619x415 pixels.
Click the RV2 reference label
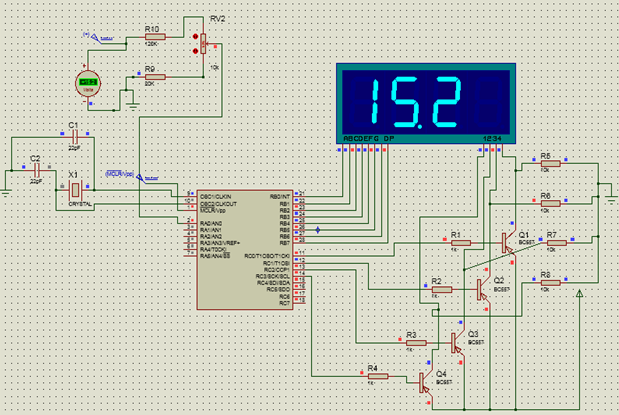point(218,19)
